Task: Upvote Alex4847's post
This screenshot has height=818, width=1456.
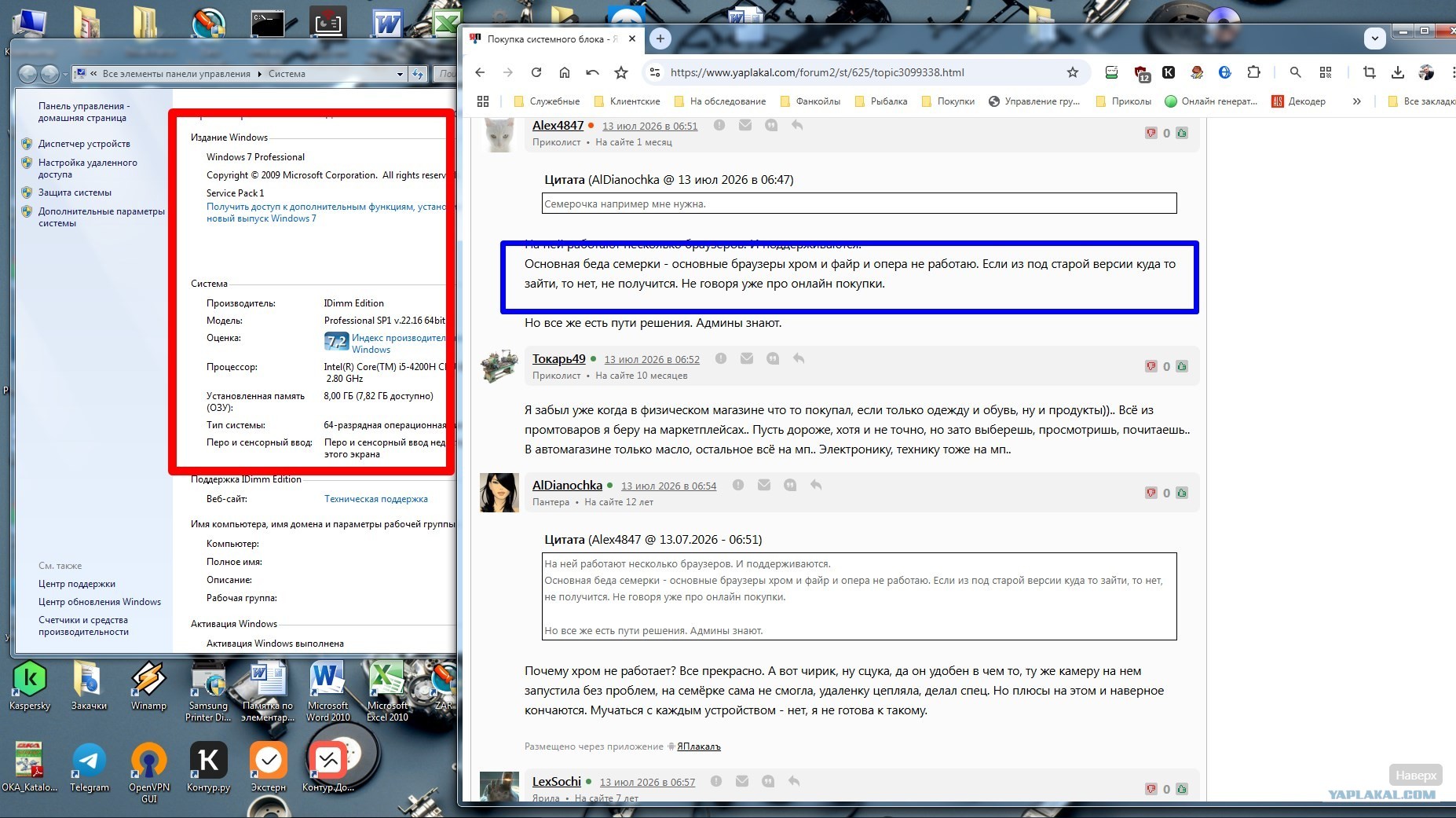Action: click(1182, 133)
